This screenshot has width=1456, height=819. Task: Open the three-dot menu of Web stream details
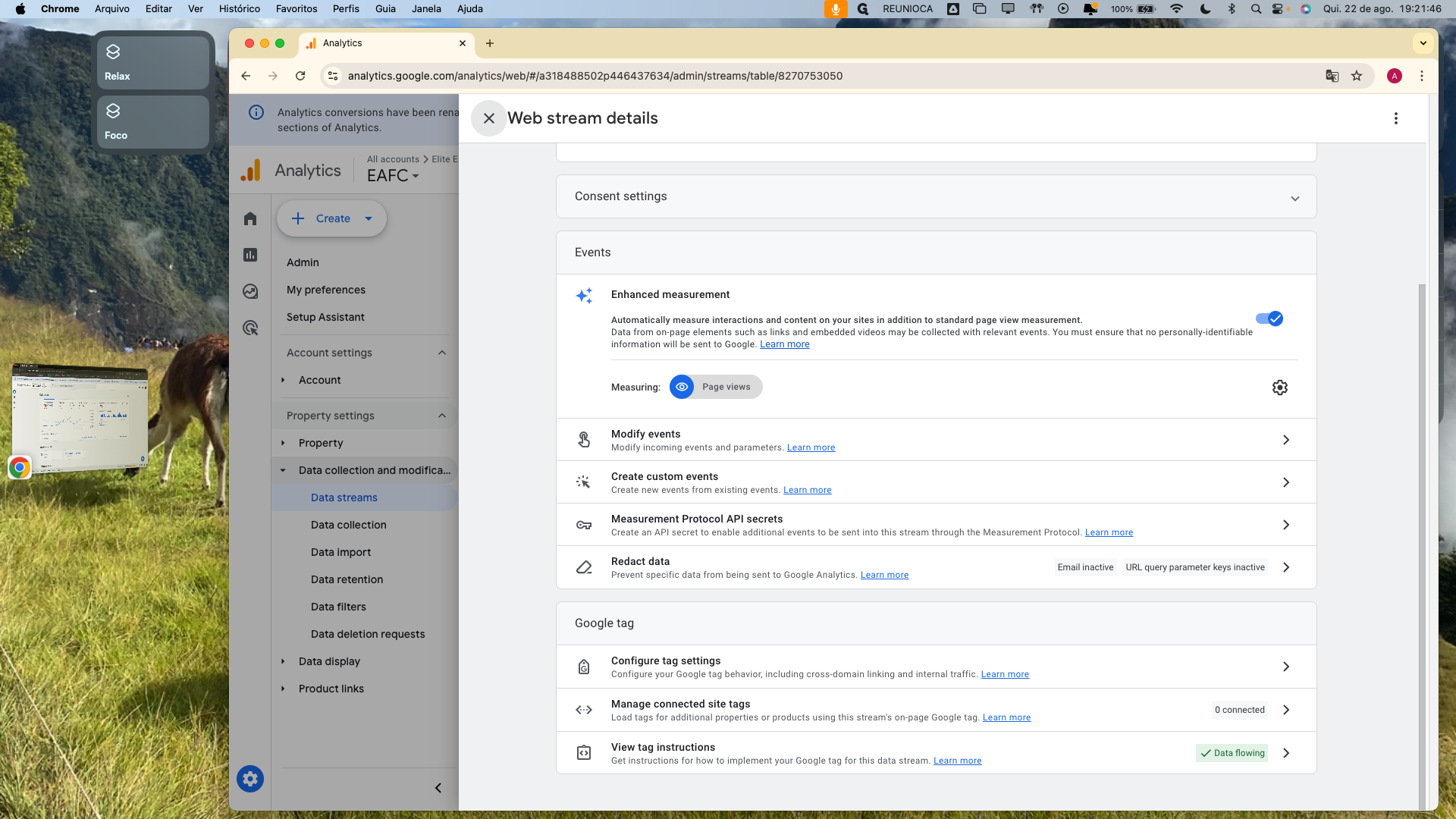[x=1395, y=118]
